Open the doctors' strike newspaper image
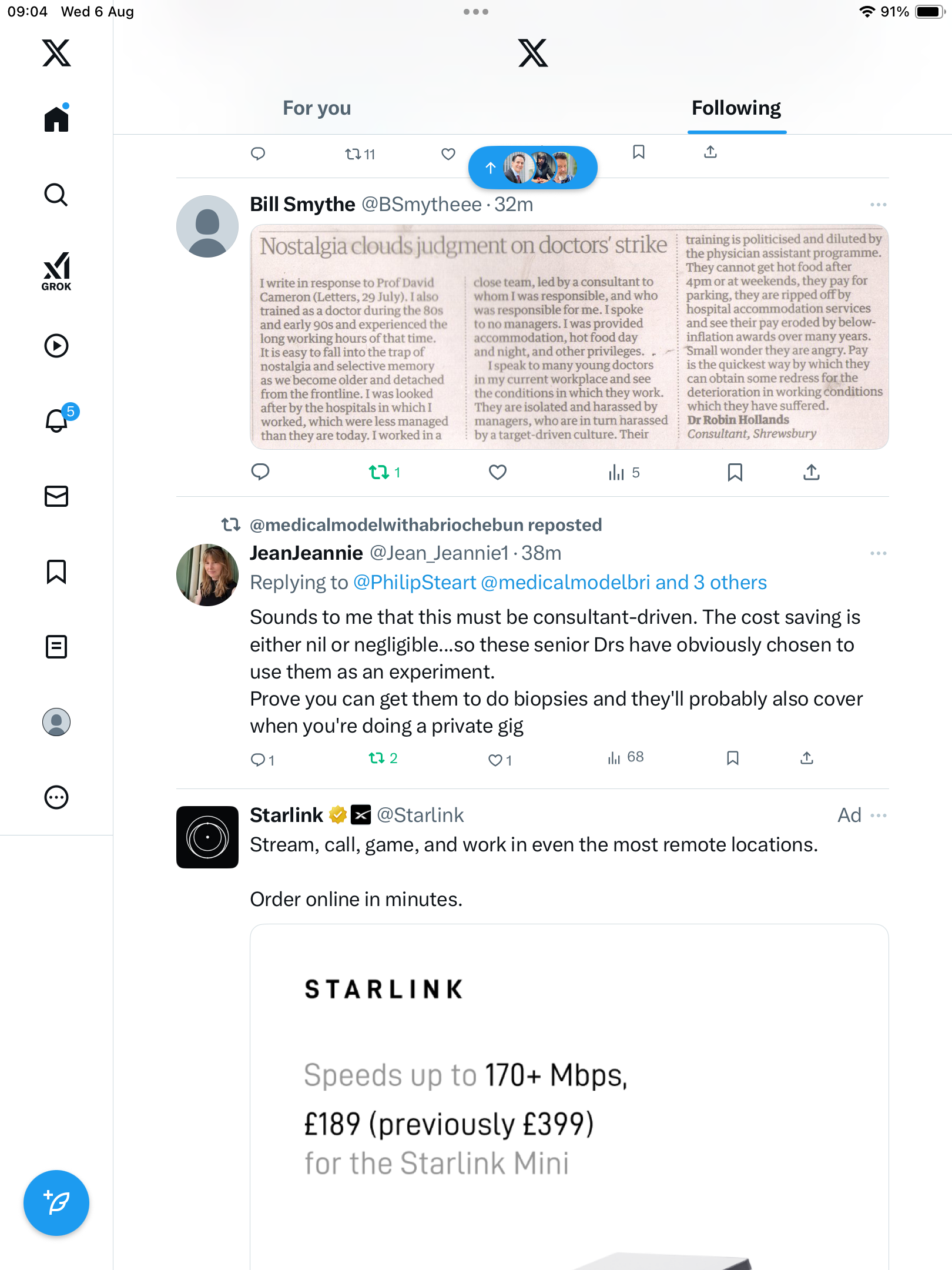Screen dimensions: 952x1270 (569, 337)
